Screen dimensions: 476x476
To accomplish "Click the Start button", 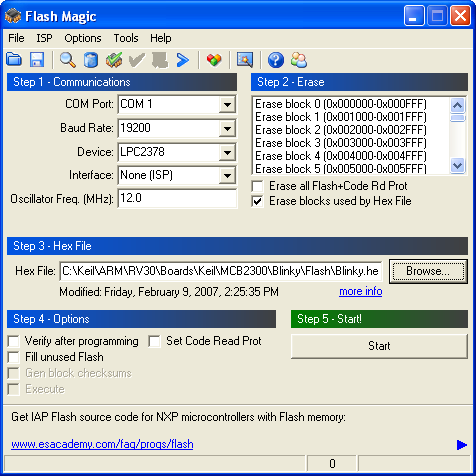I will 379,346.
